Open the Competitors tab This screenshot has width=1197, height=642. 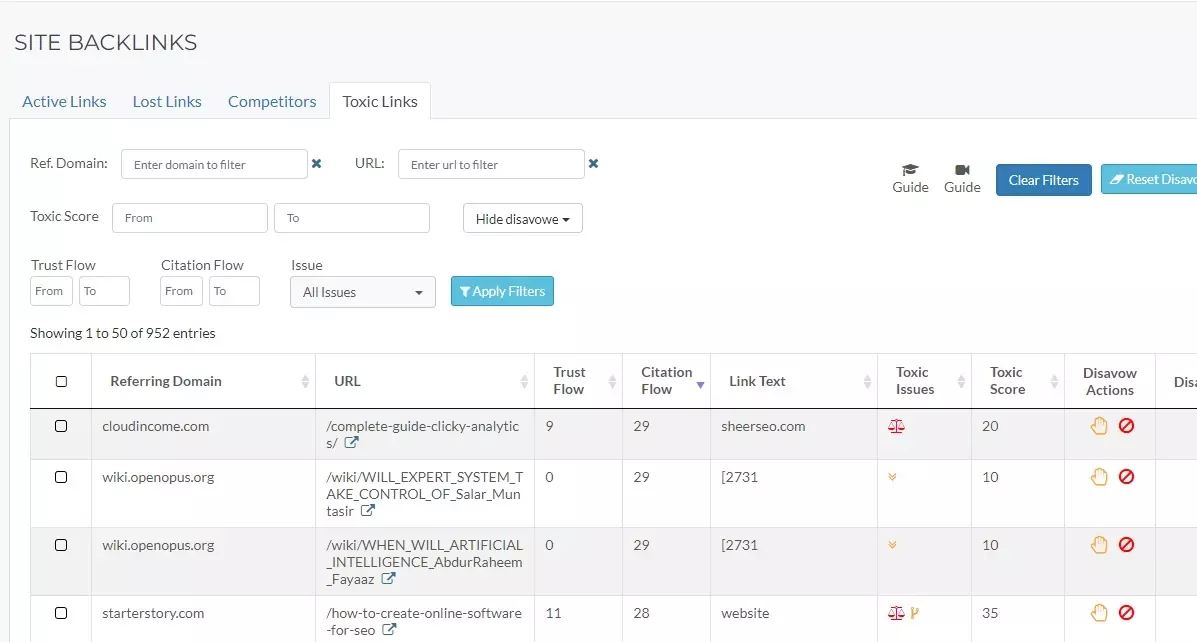(272, 102)
